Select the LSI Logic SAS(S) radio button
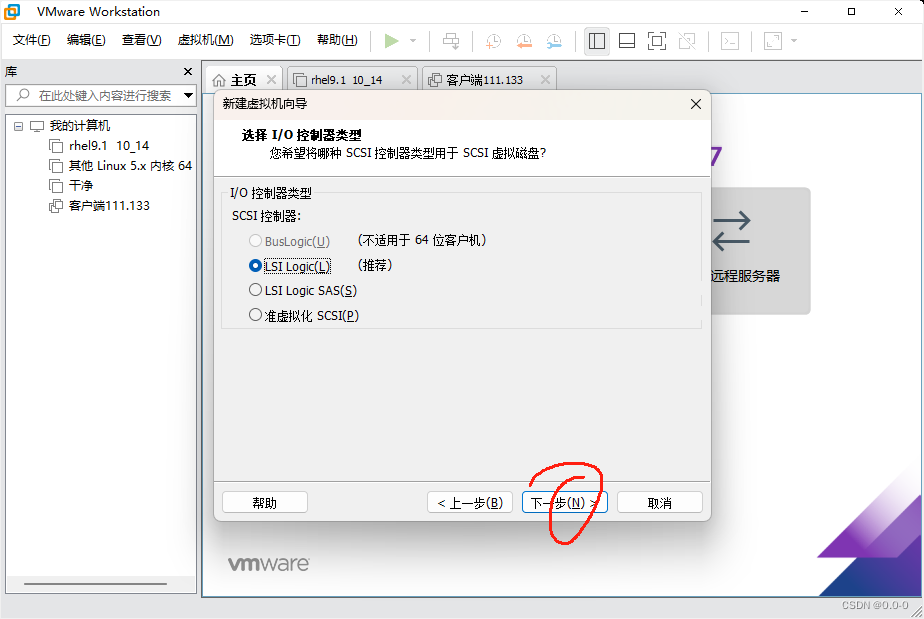Viewport: 924px width, 619px height. 255,290
